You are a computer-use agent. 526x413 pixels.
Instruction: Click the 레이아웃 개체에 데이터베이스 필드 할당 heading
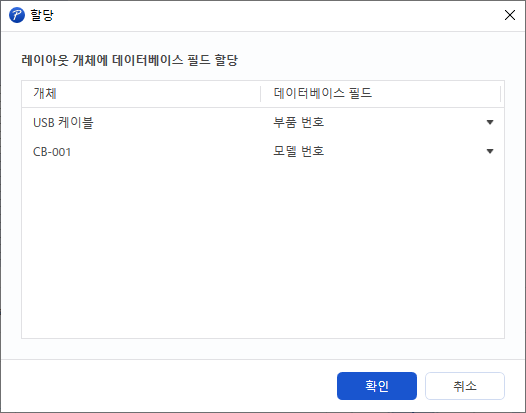pos(129,60)
